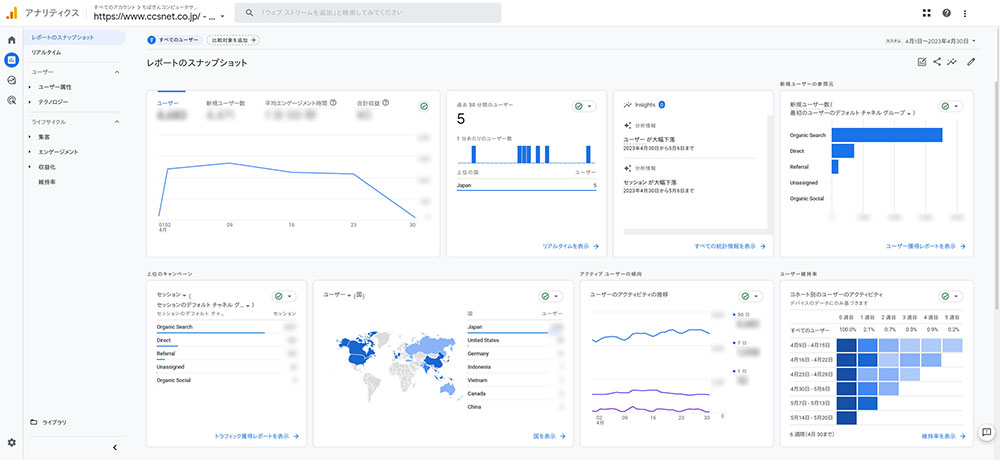Collapse the ライフサイクル section in the sidebar
The width and height of the screenshot is (1000, 460).
coord(117,121)
